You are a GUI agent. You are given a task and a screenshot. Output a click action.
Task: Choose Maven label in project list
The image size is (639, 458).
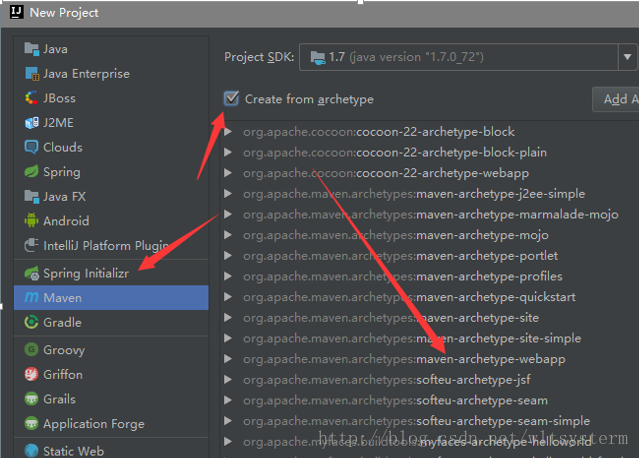click(62, 298)
